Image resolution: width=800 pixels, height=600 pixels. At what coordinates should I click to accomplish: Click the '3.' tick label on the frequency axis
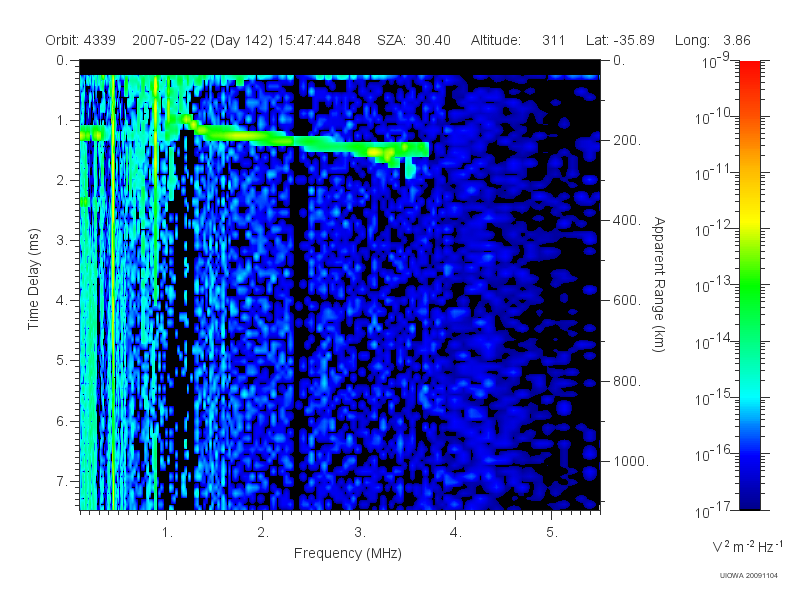tap(360, 533)
